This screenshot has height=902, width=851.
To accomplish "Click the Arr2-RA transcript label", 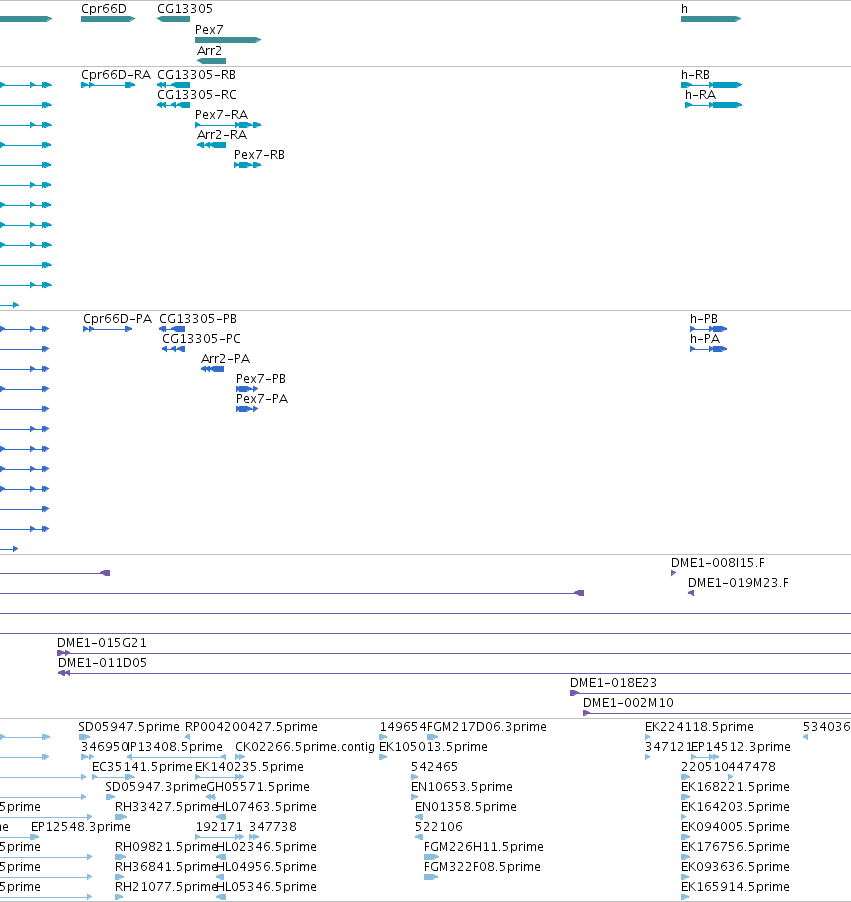I will [222, 135].
